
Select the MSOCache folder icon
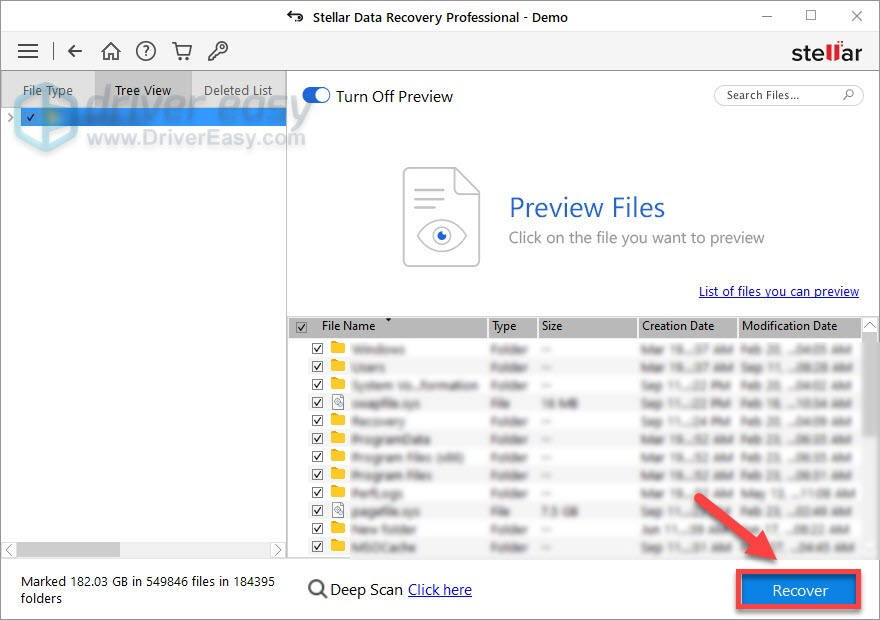tap(338, 545)
